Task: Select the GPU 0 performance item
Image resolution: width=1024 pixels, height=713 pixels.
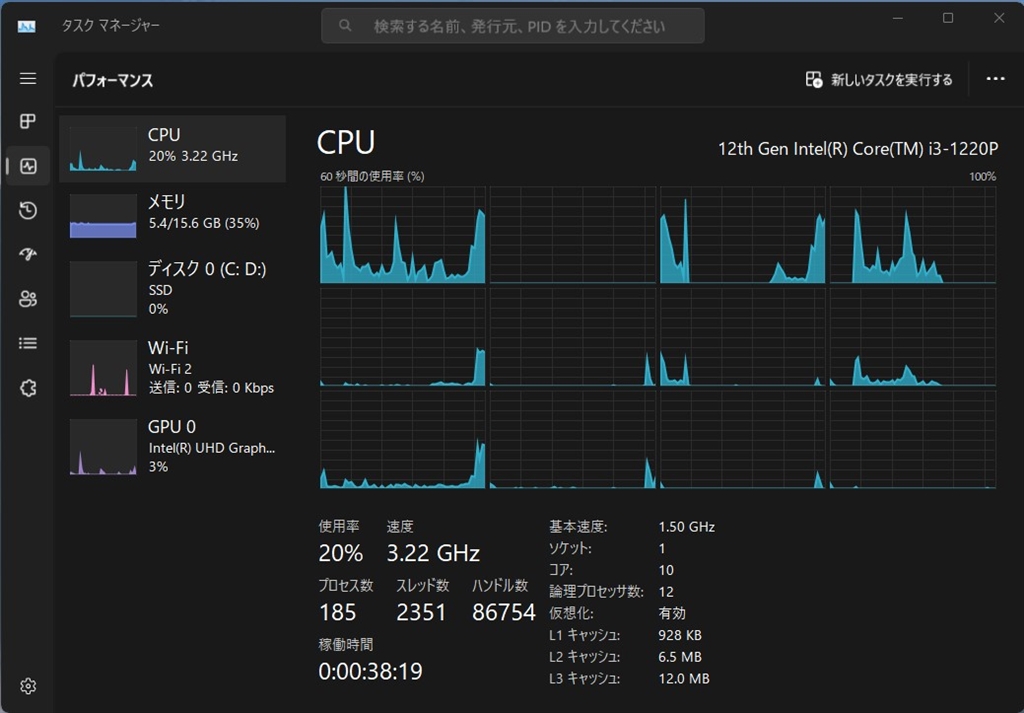Action: coord(172,446)
